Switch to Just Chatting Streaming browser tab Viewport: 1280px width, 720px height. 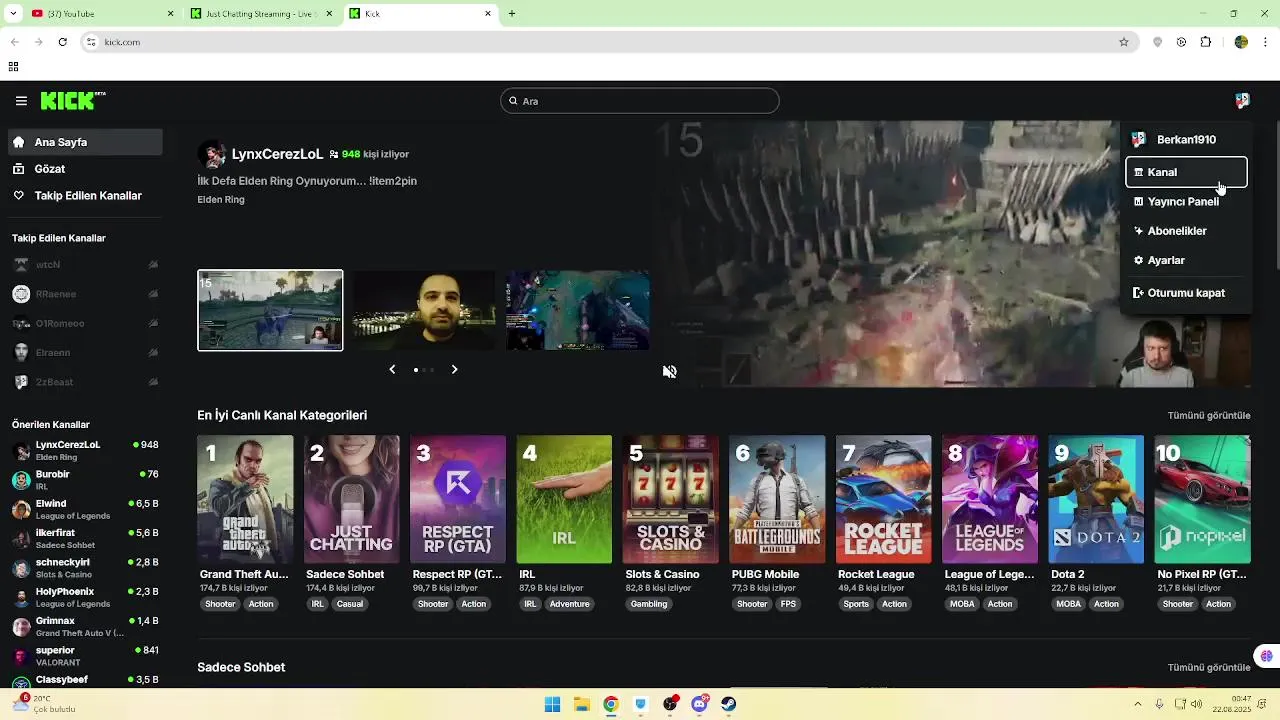pos(260,14)
